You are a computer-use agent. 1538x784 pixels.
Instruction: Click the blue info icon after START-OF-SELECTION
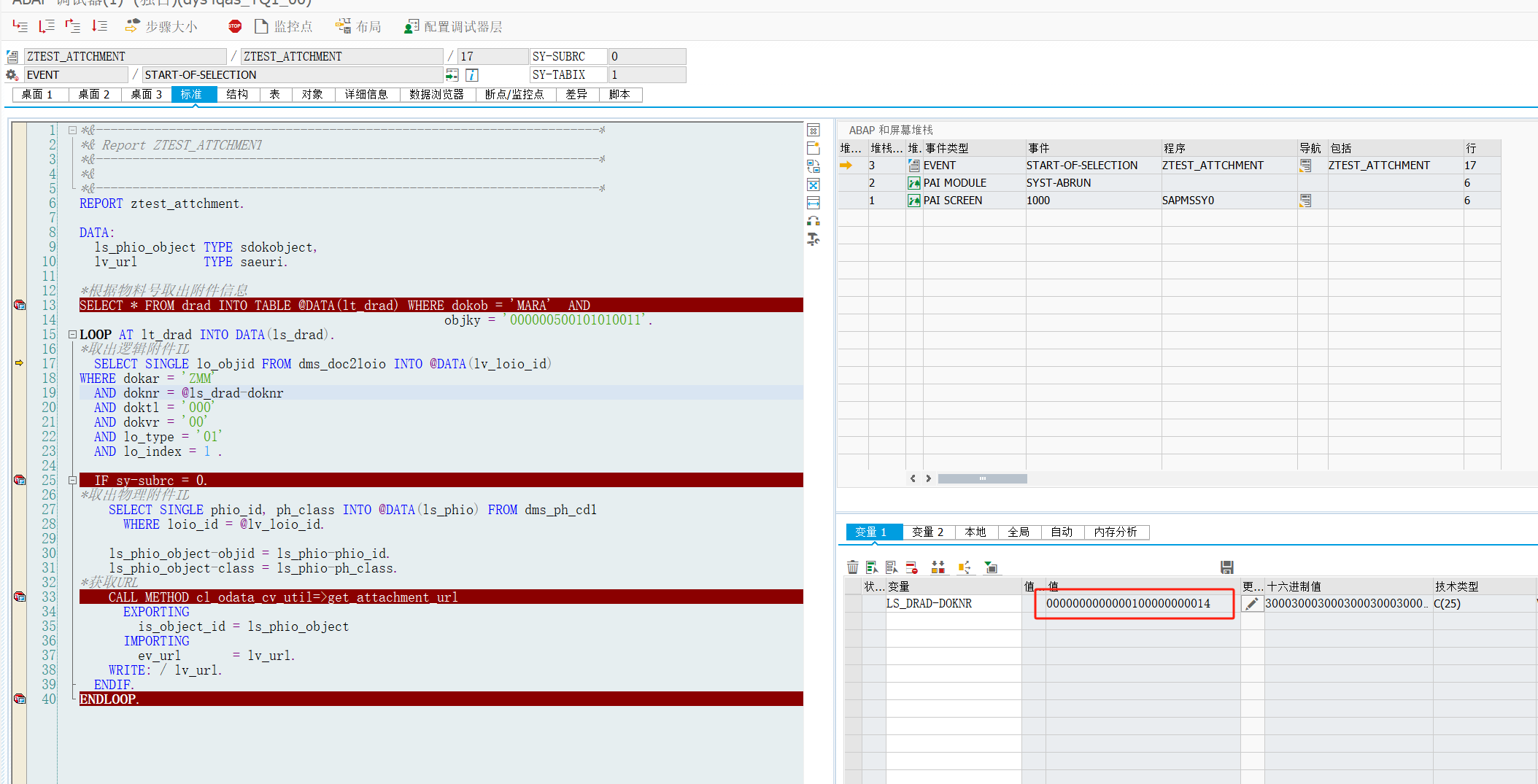(472, 74)
